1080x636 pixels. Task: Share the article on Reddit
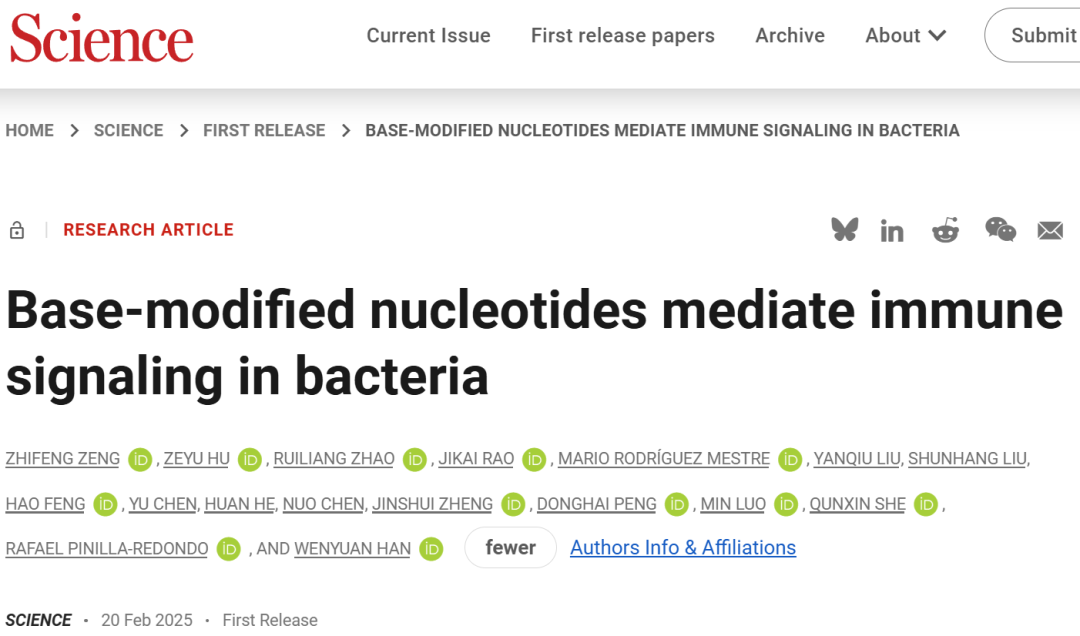(945, 230)
